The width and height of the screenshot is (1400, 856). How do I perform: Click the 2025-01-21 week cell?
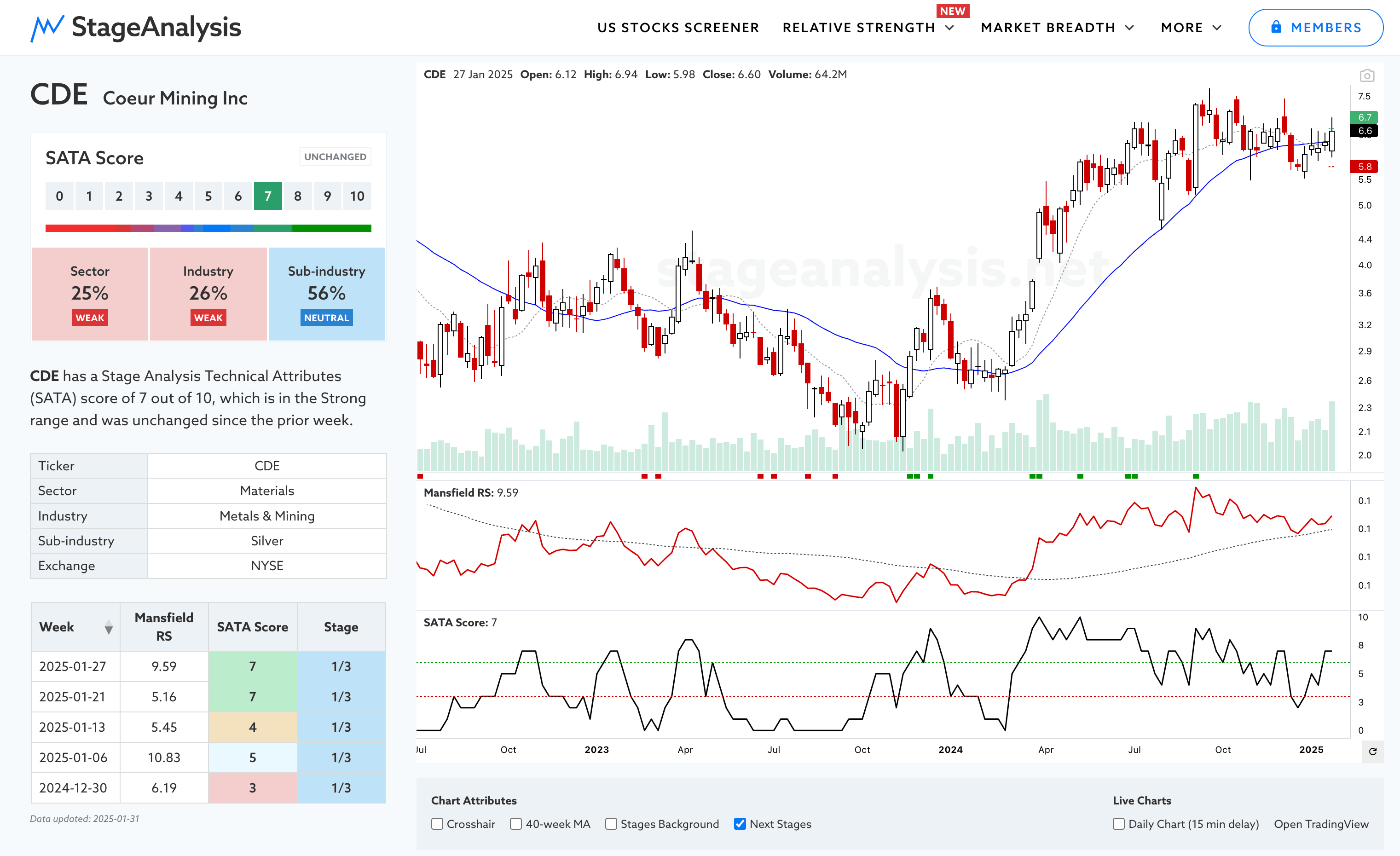click(x=75, y=697)
